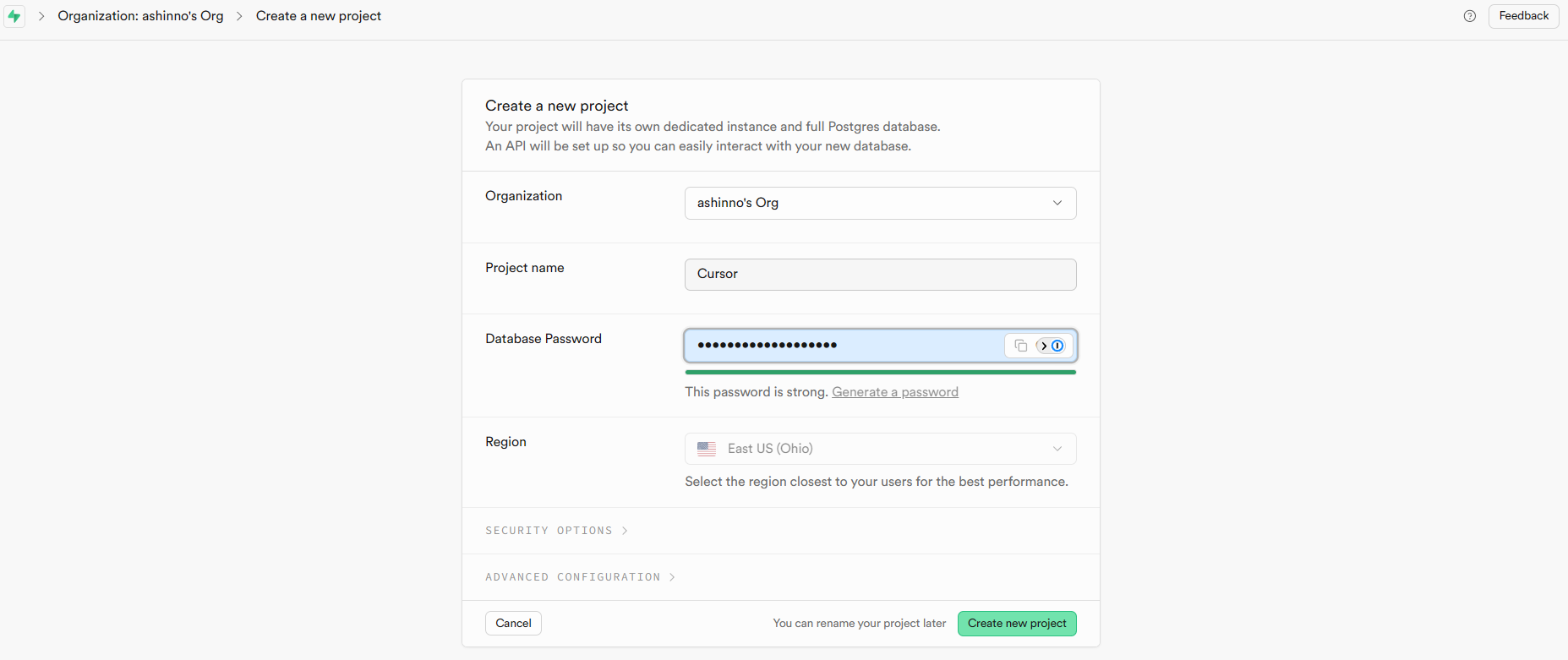This screenshot has height=660, width=1568.
Task: Click the Cancel button
Action: 513,624
